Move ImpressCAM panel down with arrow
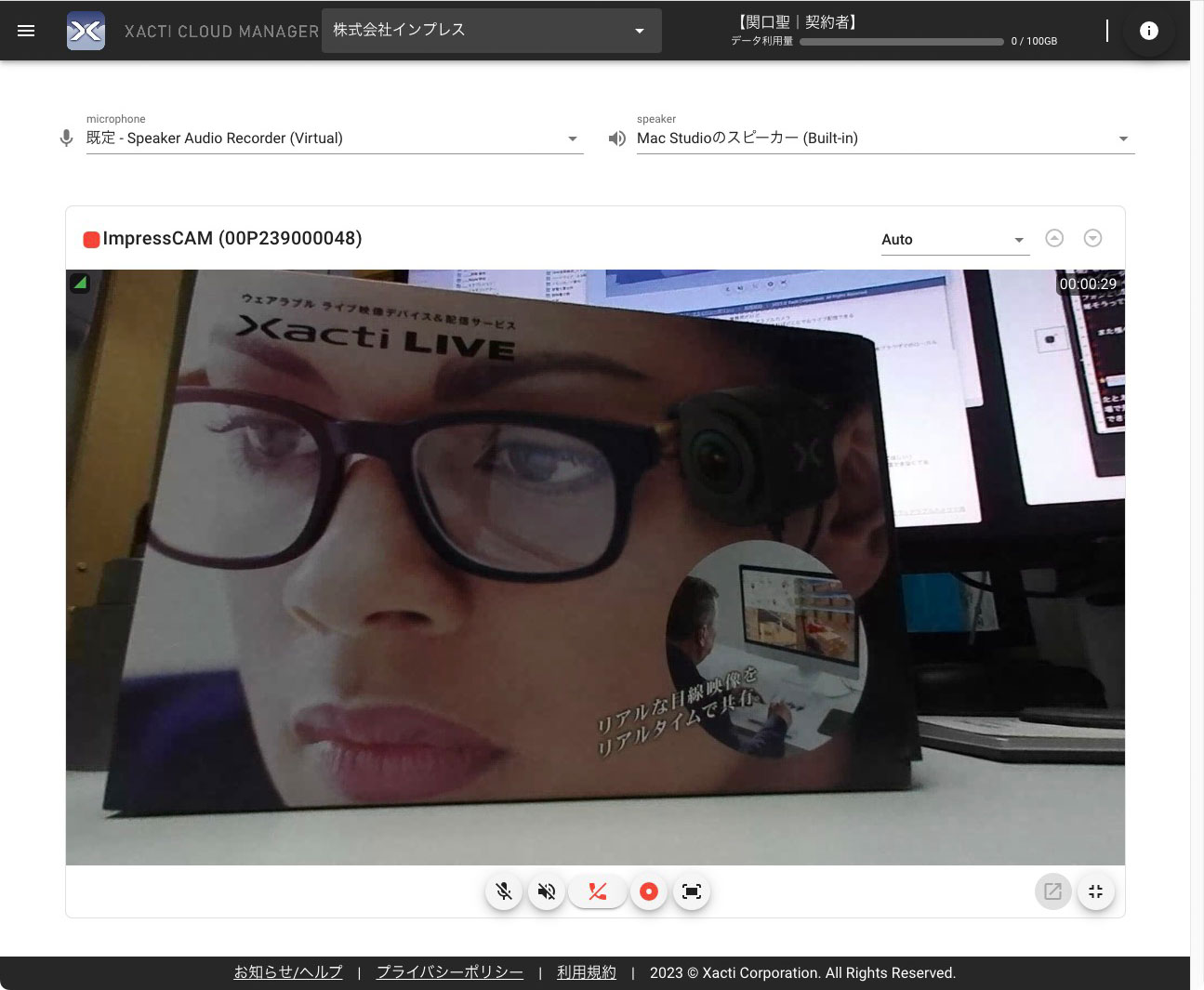The image size is (1204, 990). [1093, 238]
